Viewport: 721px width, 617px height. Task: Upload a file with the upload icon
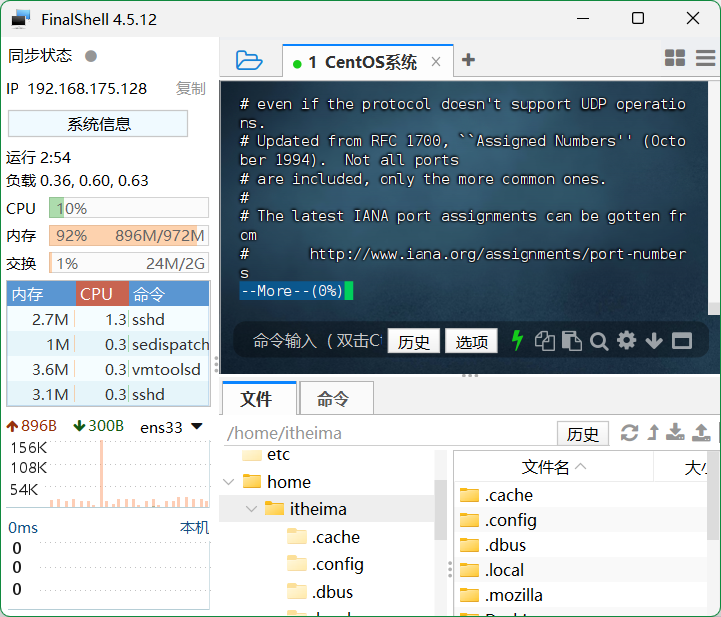(701, 433)
